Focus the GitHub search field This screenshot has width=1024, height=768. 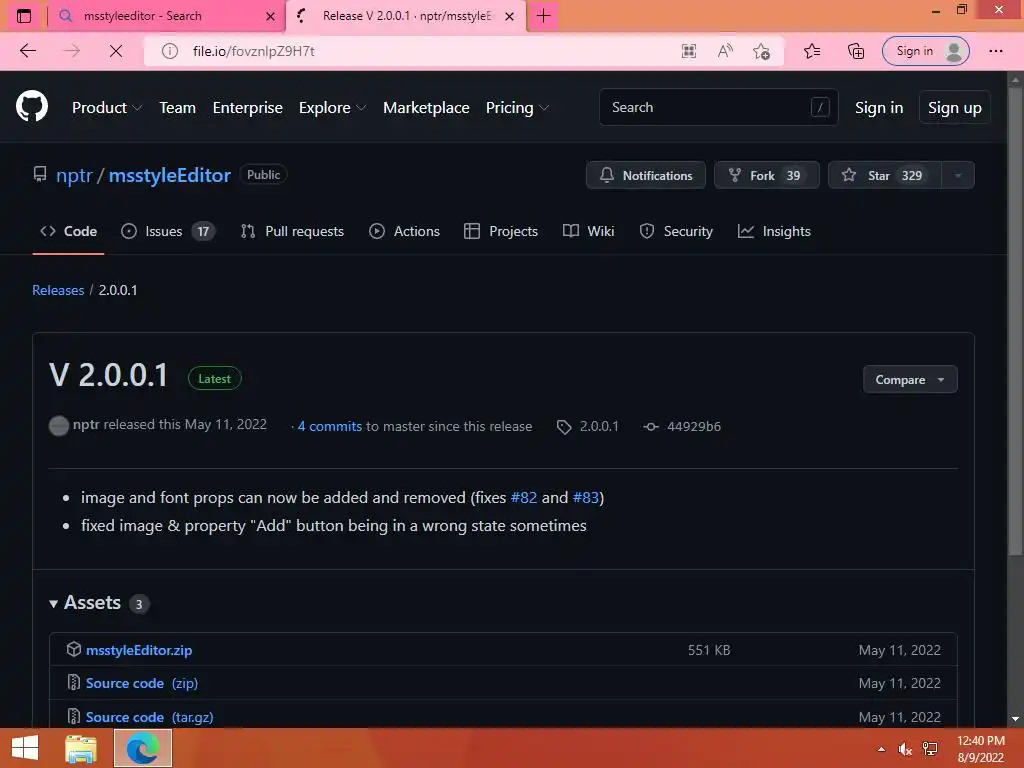coord(718,107)
